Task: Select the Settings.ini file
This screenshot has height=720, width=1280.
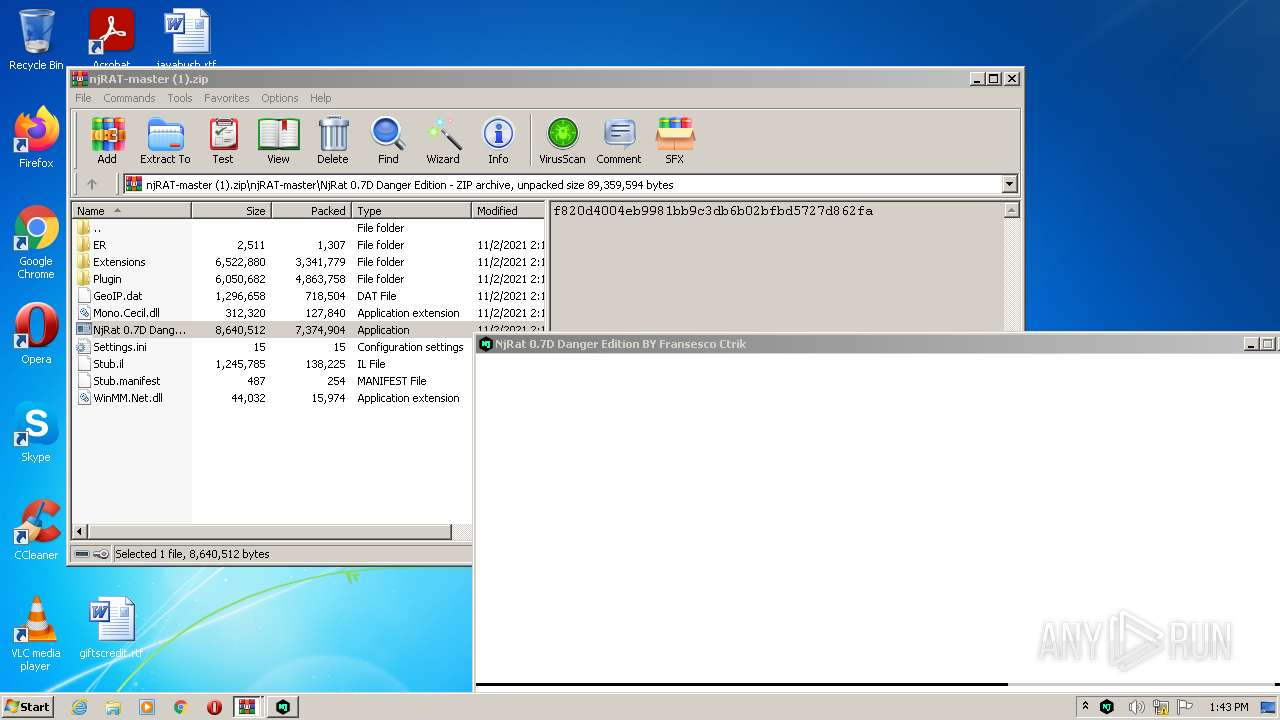Action: (272, 347)
